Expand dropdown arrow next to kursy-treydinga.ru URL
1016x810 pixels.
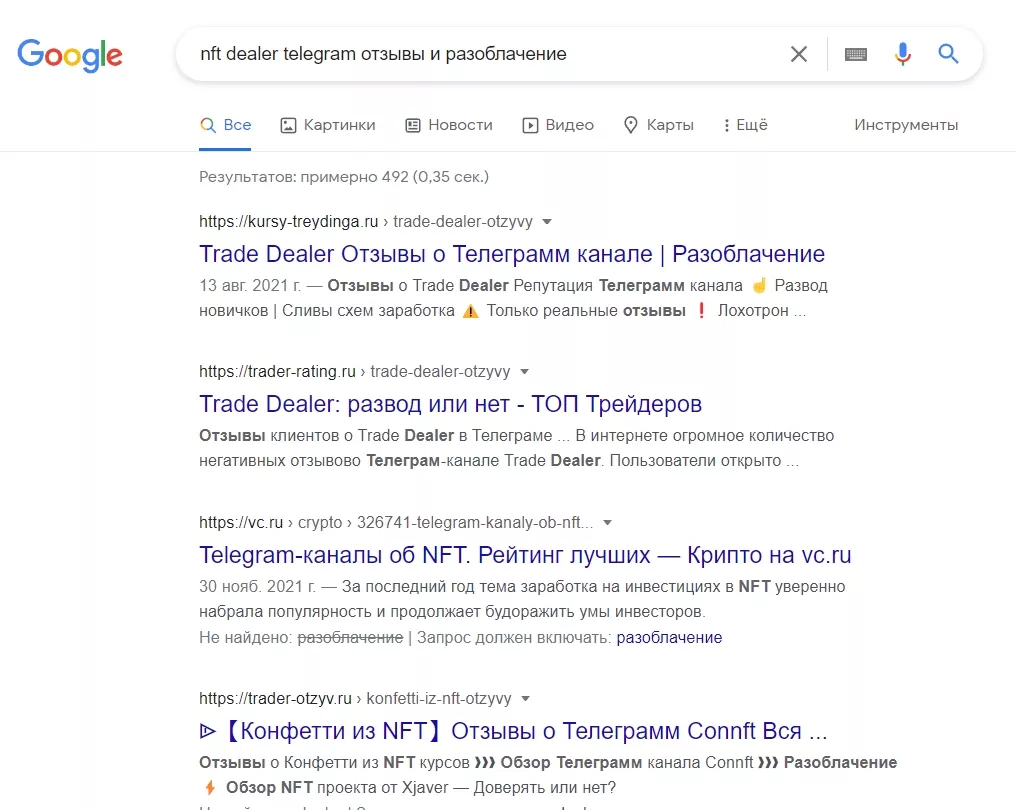[x=547, y=222]
